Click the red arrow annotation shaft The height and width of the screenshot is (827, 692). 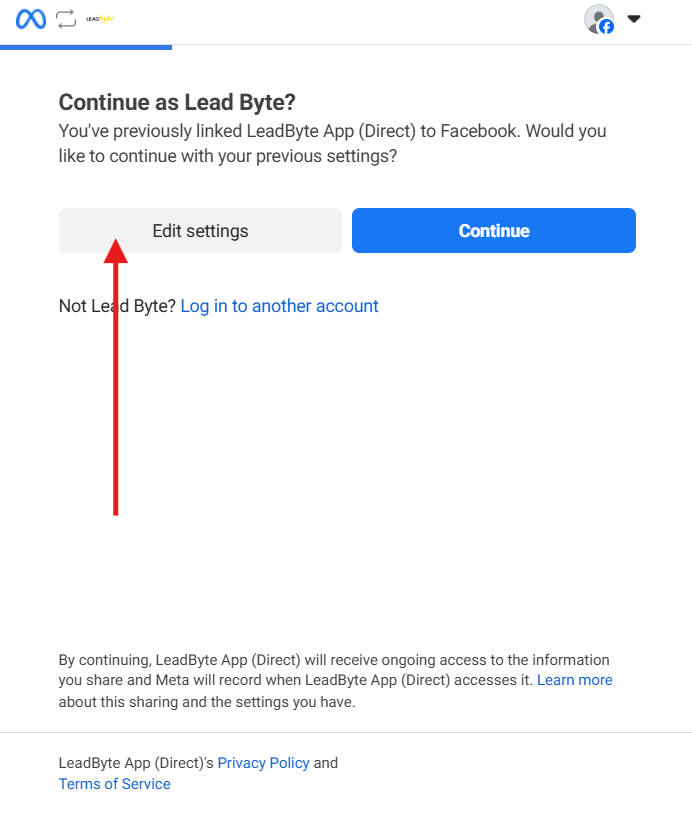click(116, 389)
